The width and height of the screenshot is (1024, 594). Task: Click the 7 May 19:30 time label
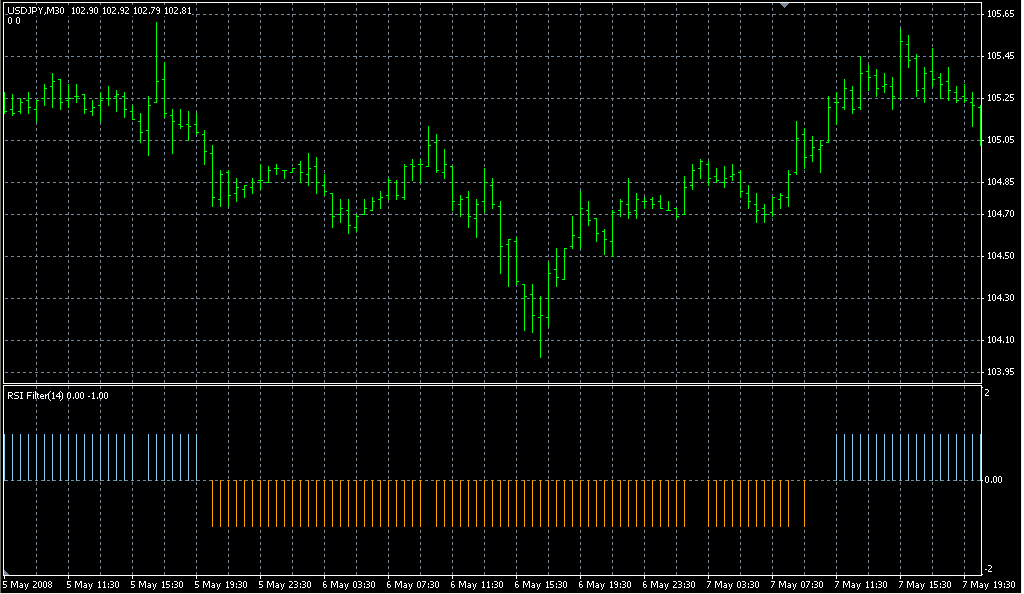click(x=989, y=585)
